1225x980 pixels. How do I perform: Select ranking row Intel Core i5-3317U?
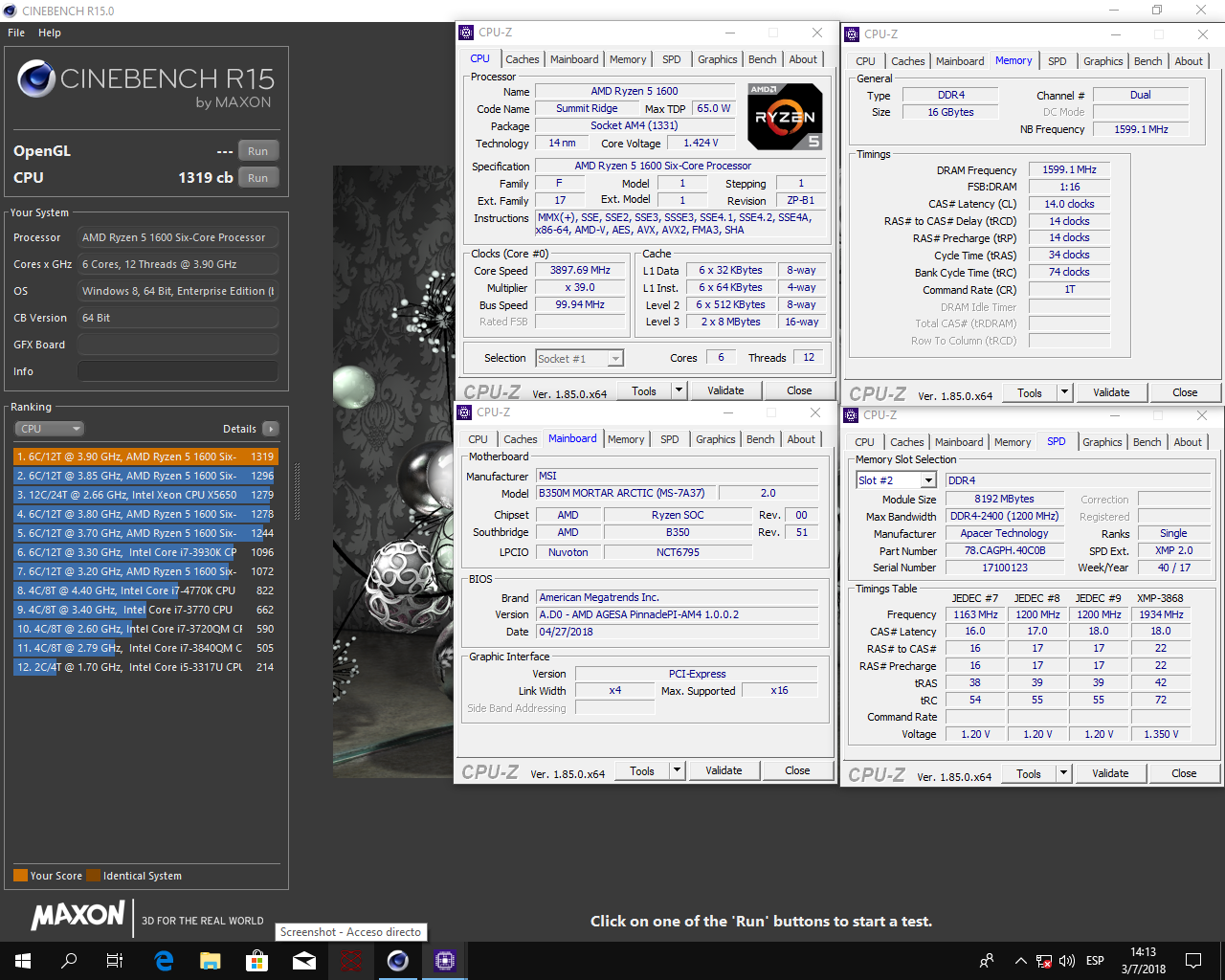coord(145,667)
